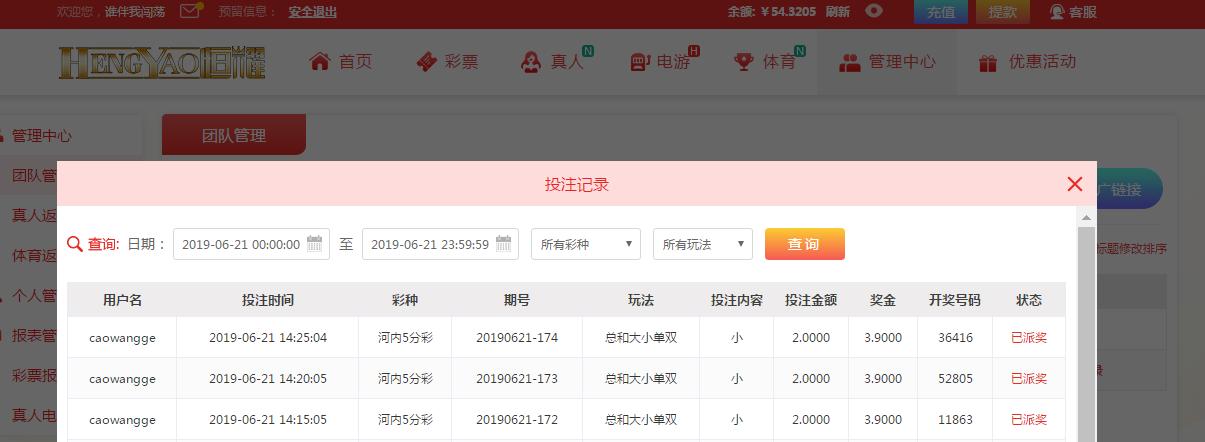Click the people icon beside 管理中心
This screenshot has height=442, width=1205.
pos(850,62)
